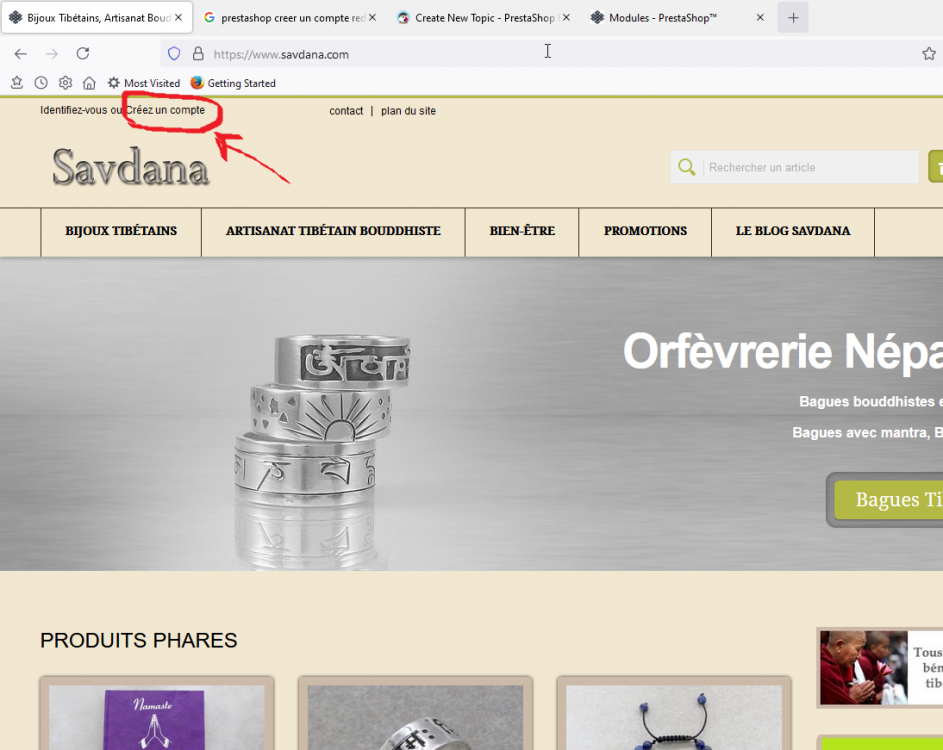The width and height of the screenshot is (943, 750).
Task: Bookmark this page with the star icon
Action: (x=929, y=54)
